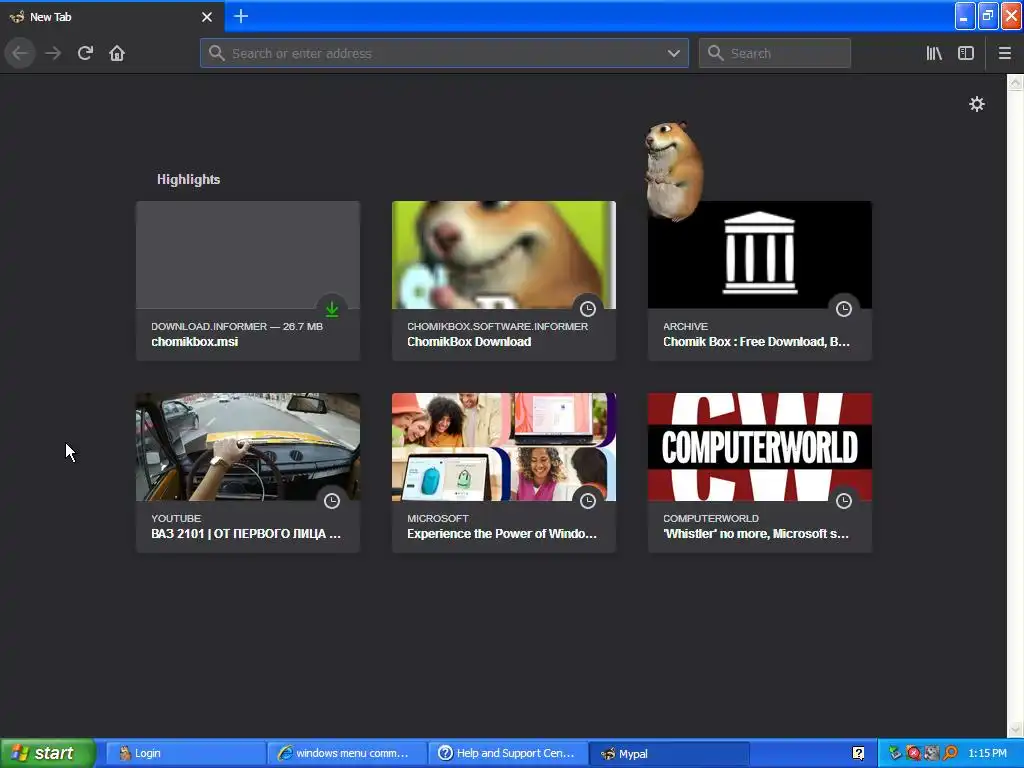The image size is (1024, 768).
Task: Click history clock icon on Archive card
Action: tap(844, 309)
